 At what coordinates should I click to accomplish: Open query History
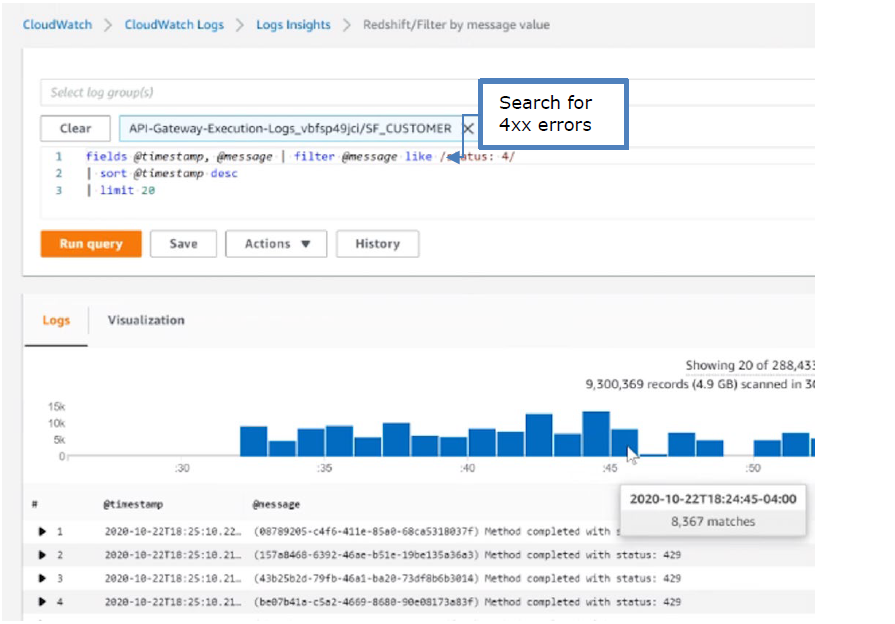pos(376,244)
